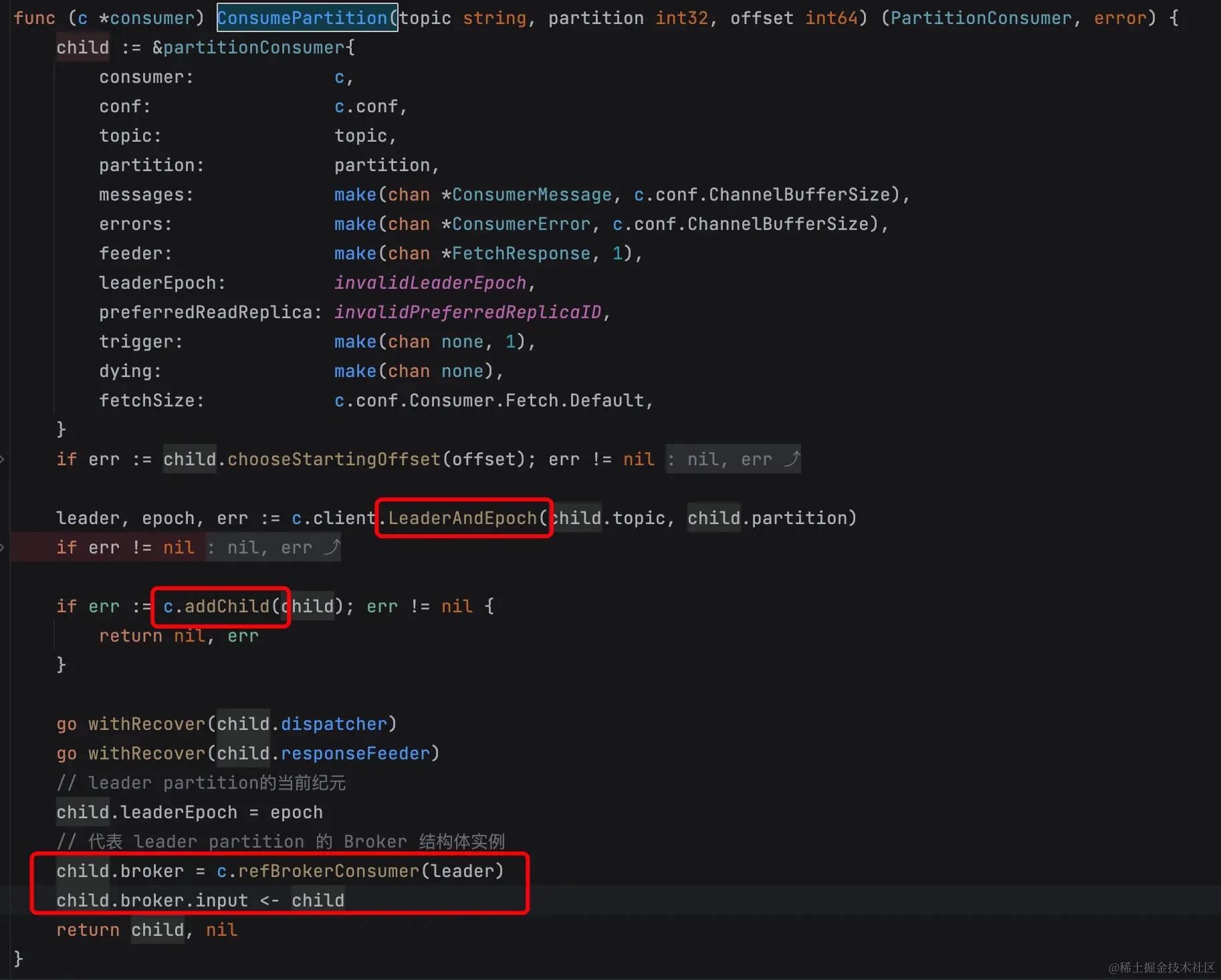Click the 'int32' parameter type

click(x=681, y=18)
